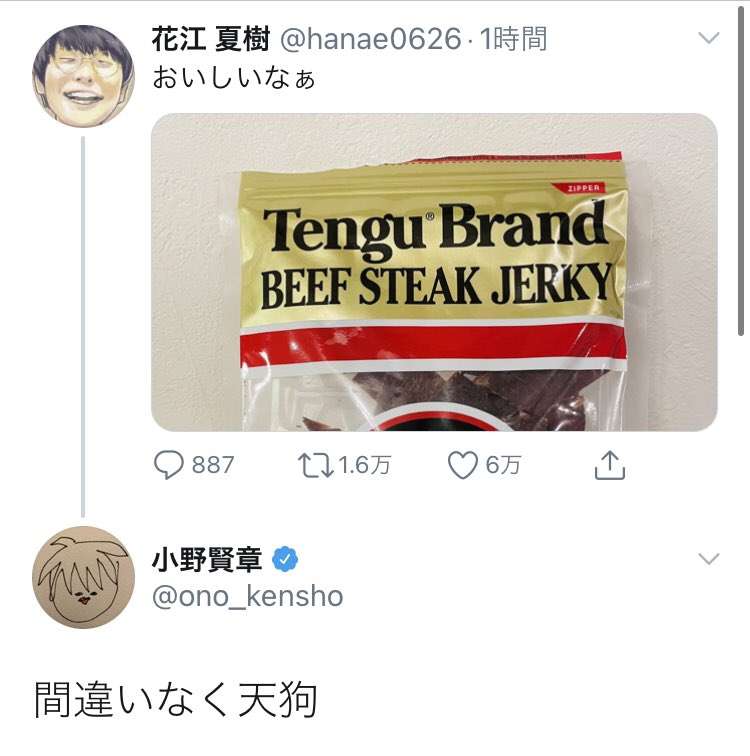This screenshot has height=756, width=750.
Task: Click the 1時間 timestamp
Action: [x=514, y=39]
